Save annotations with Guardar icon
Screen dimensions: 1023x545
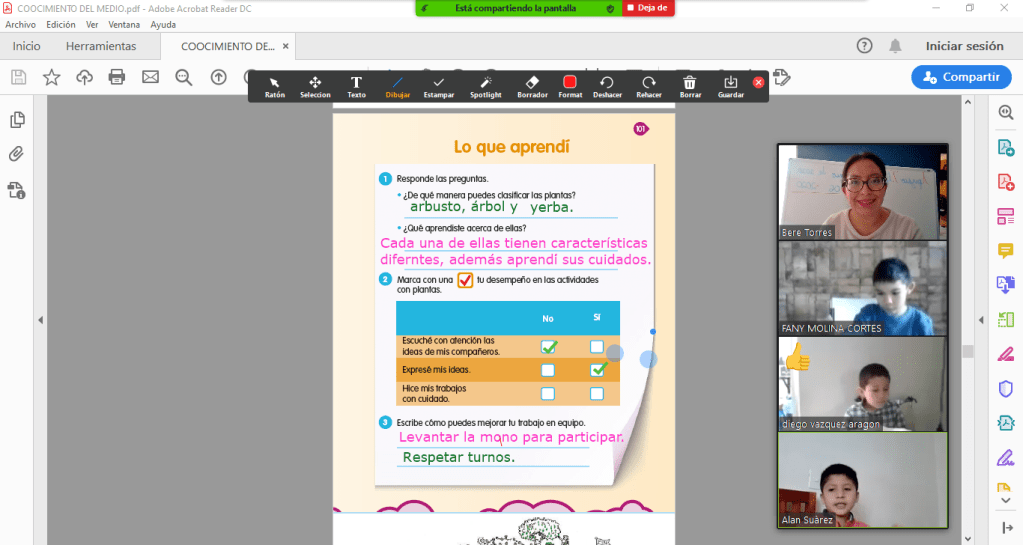point(731,87)
